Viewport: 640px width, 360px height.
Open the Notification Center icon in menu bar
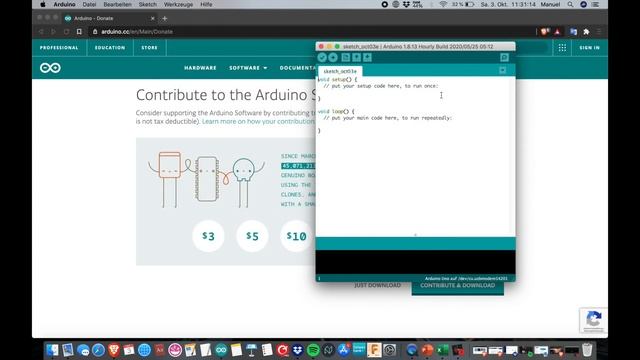[596, 4]
